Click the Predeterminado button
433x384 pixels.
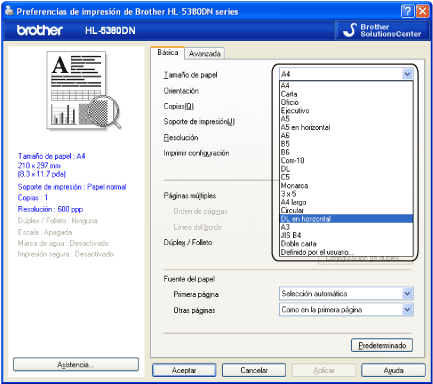tap(382, 345)
